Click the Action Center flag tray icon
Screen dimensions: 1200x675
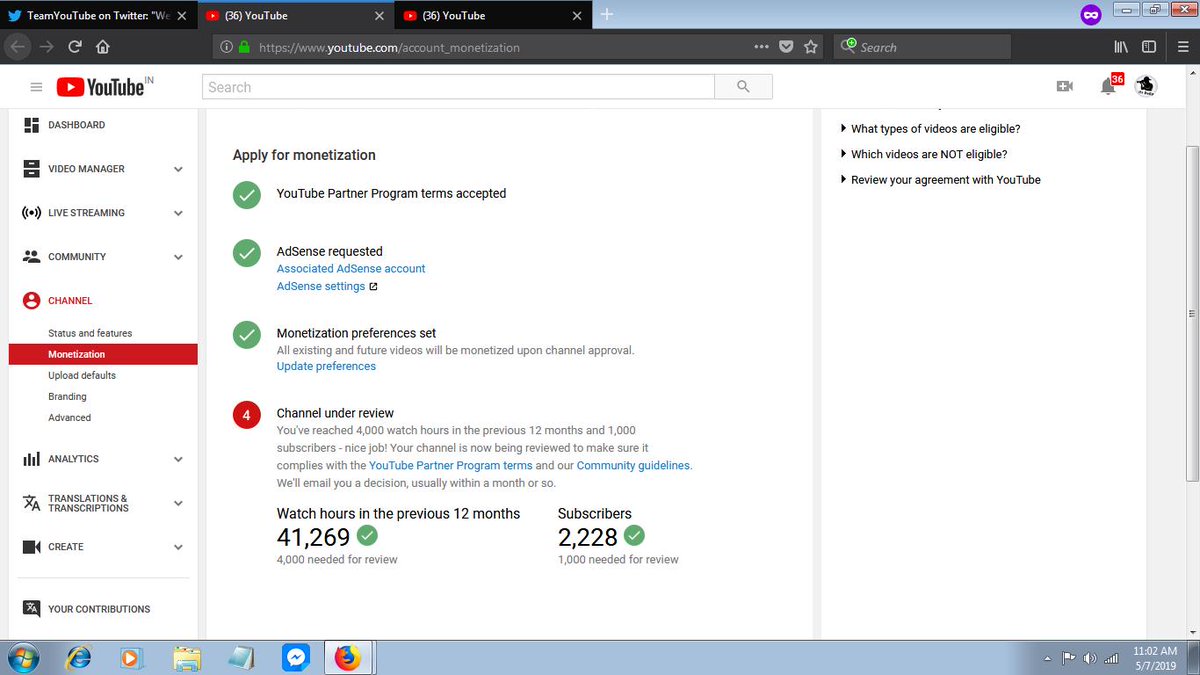(x=1068, y=658)
